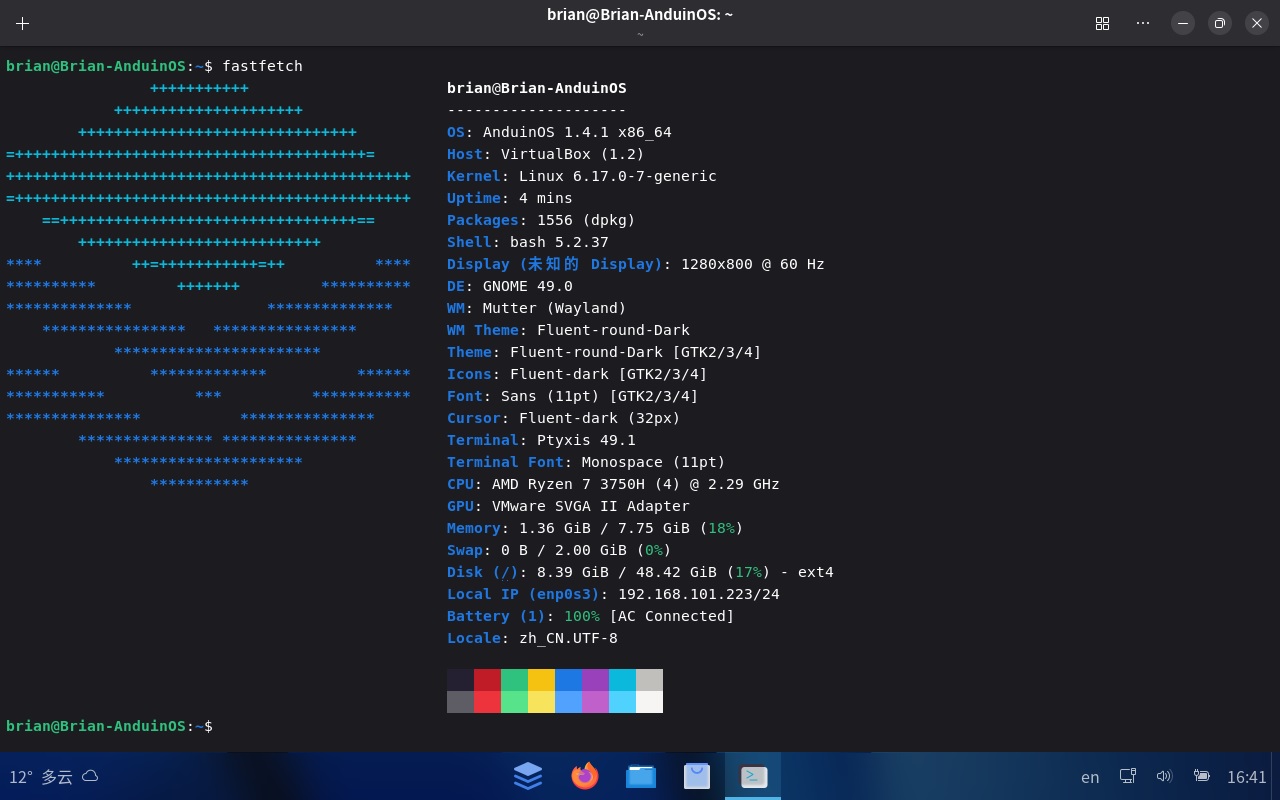Open the three-dot terminal menu
1280x800 pixels.
[x=1143, y=23]
